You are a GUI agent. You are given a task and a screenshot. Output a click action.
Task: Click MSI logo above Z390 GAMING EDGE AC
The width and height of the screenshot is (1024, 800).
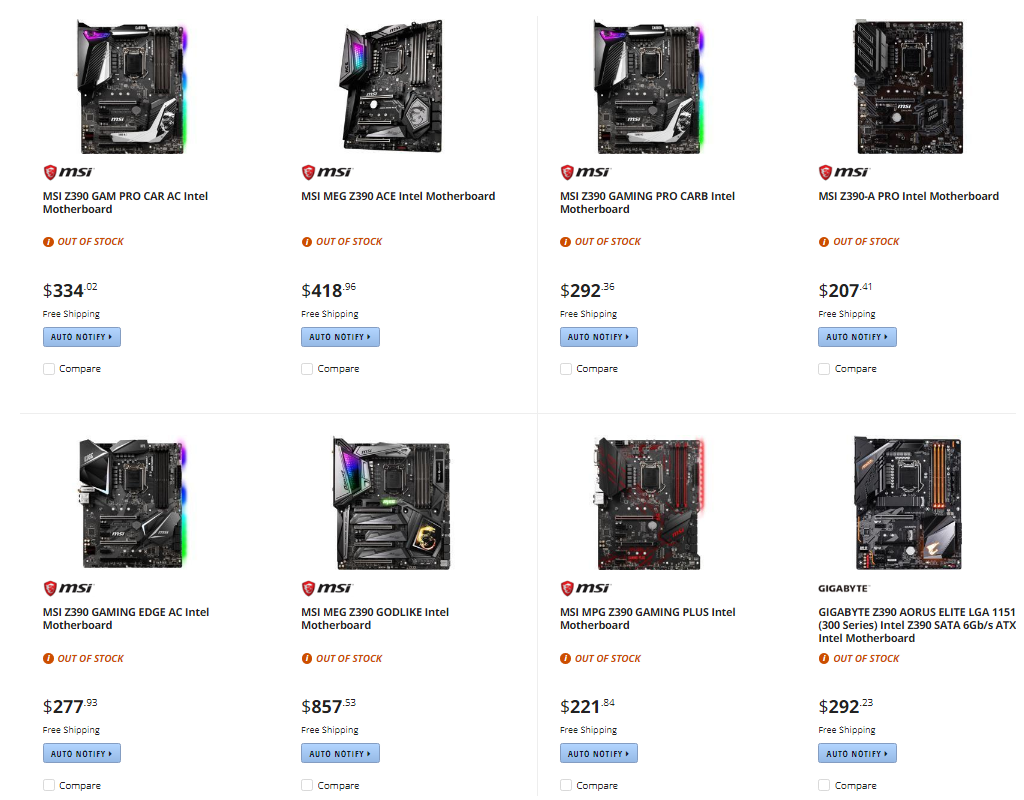pyautogui.click(x=68, y=588)
